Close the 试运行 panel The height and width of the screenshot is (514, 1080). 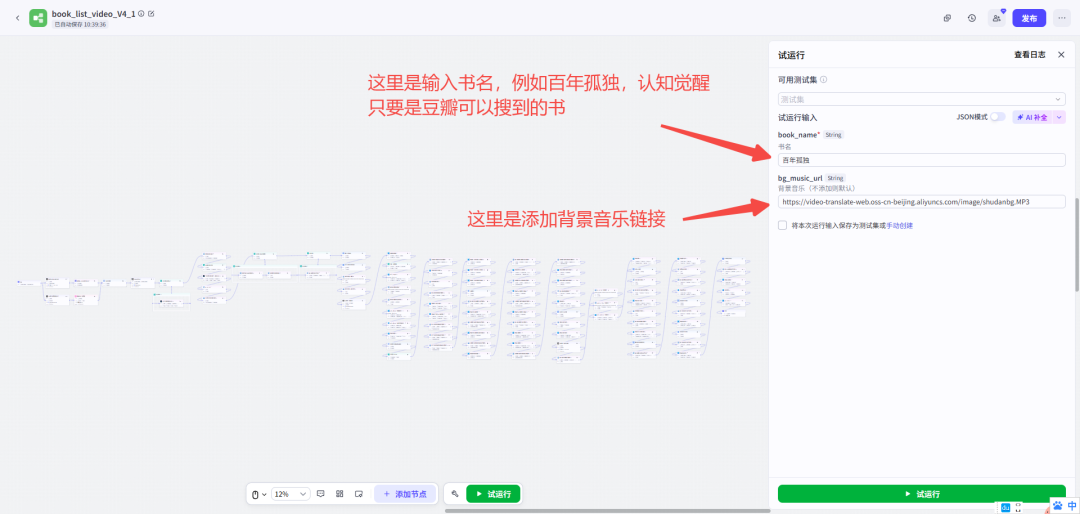pos(1061,54)
